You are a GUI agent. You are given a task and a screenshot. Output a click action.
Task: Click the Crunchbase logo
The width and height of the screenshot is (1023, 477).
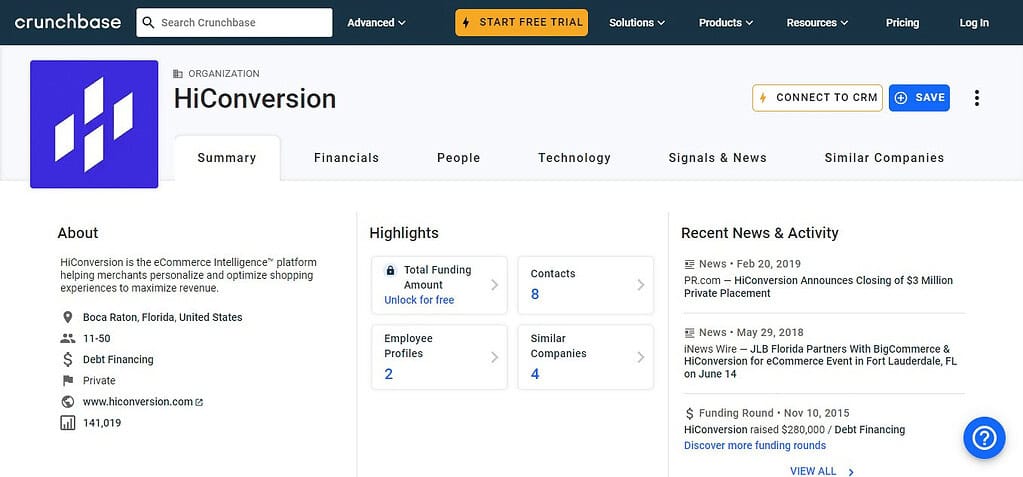pos(68,22)
